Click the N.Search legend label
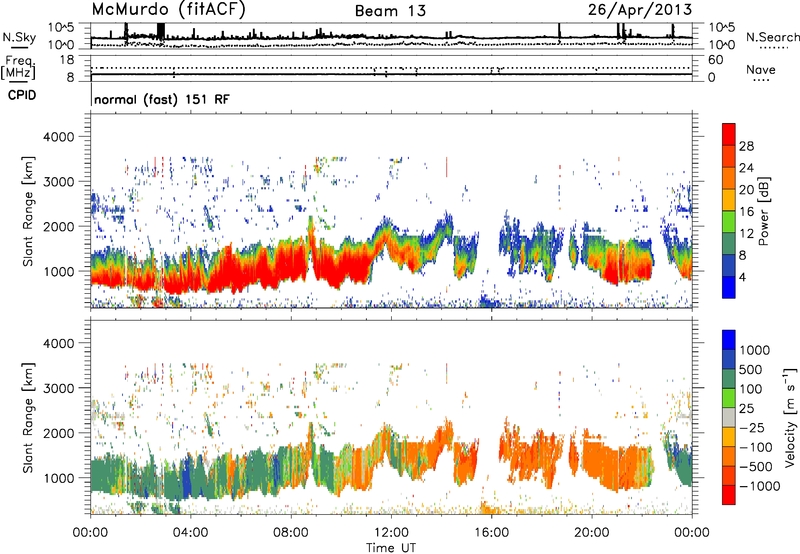Viewport: 800px width, 554px height. (772, 37)
